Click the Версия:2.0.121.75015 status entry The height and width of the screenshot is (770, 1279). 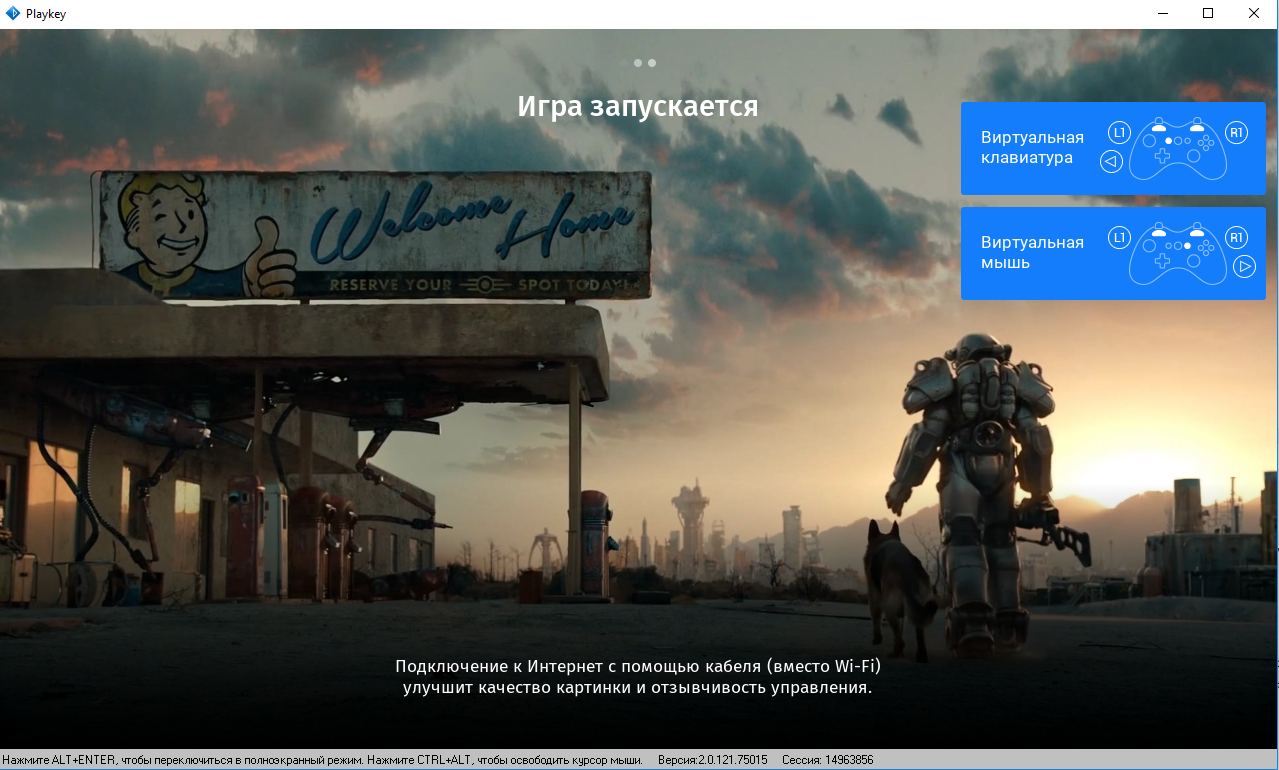(x=712, y=760)
